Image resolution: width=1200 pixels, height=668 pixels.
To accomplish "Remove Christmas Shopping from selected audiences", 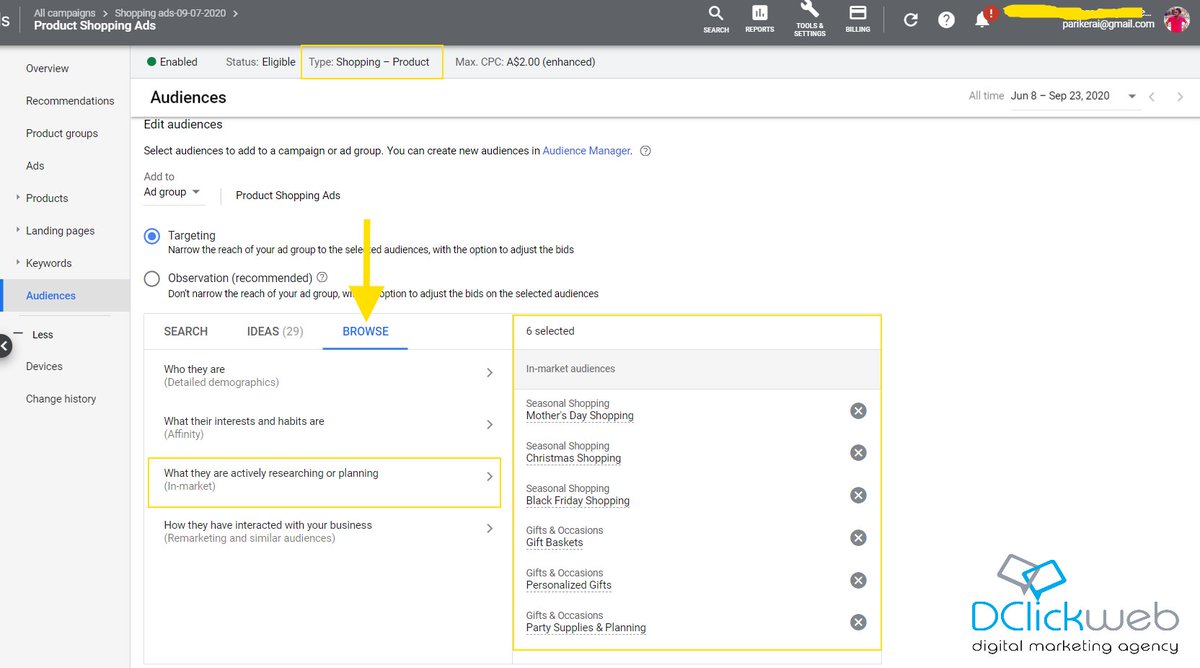I will click(857, 452).
